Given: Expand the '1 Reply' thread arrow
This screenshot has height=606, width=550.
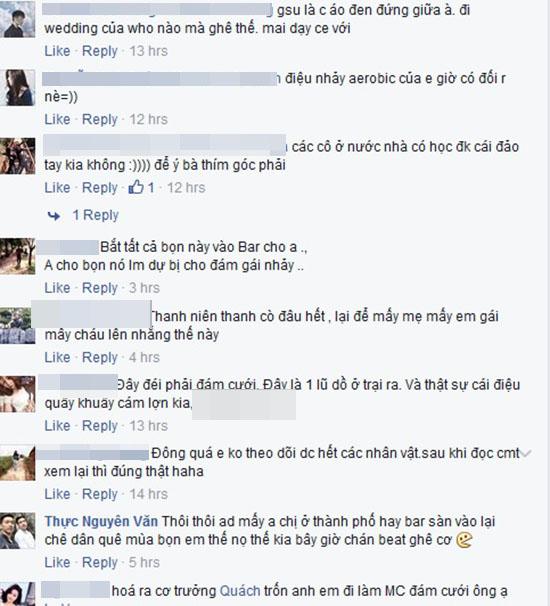Looking at the screenshot, I should (x=54, y=216).
